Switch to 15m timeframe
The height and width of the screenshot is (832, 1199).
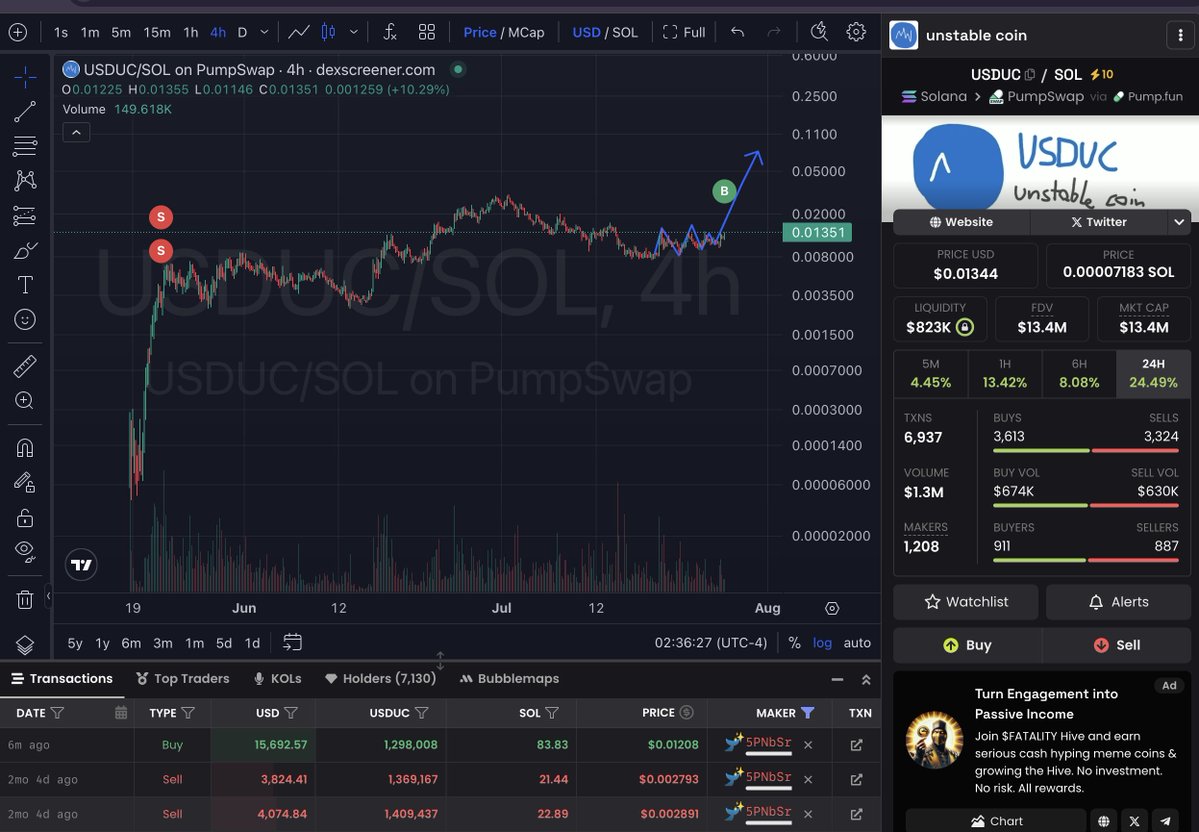tap(157, 33)
